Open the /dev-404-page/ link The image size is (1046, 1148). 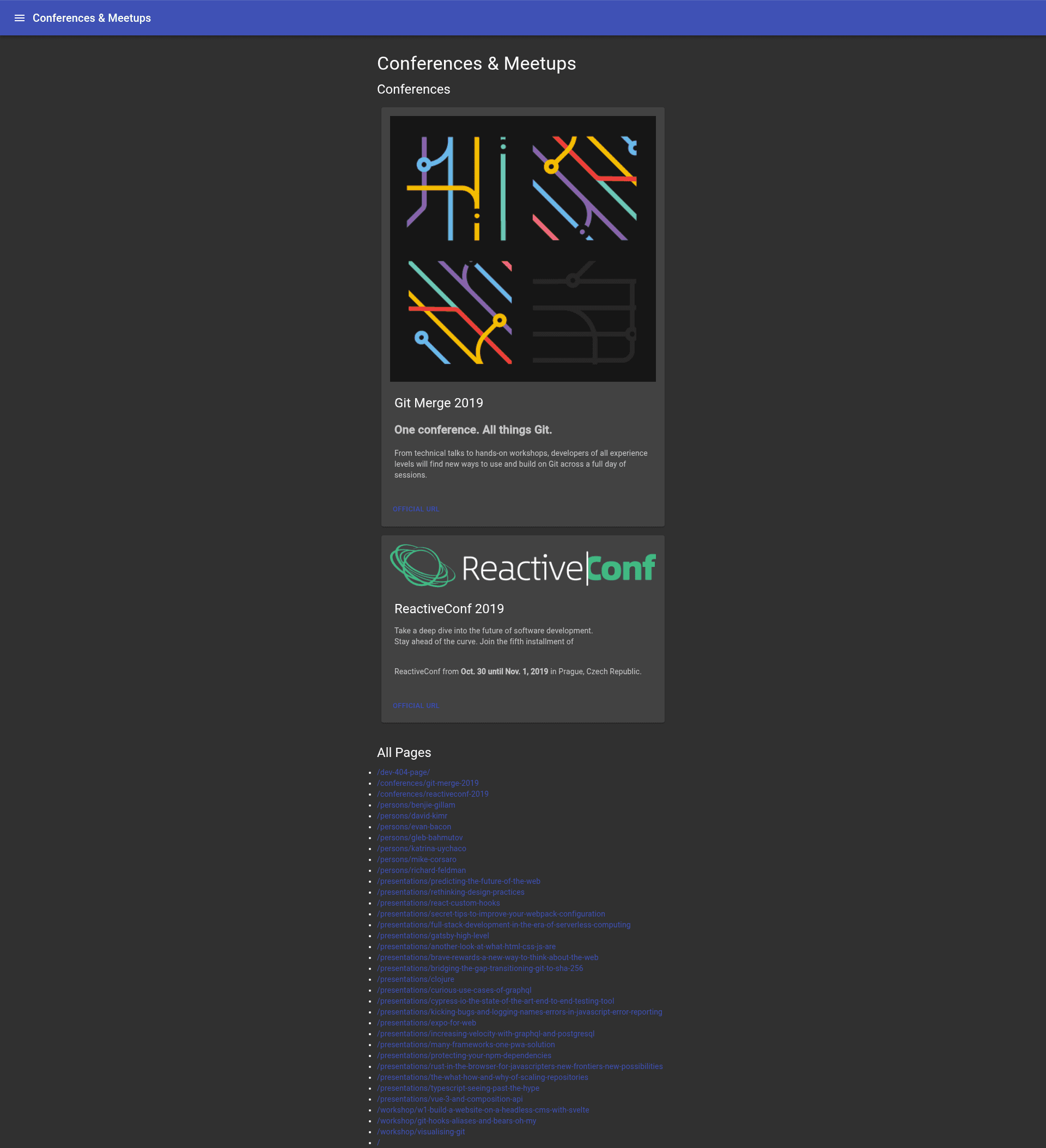[403, 772]
